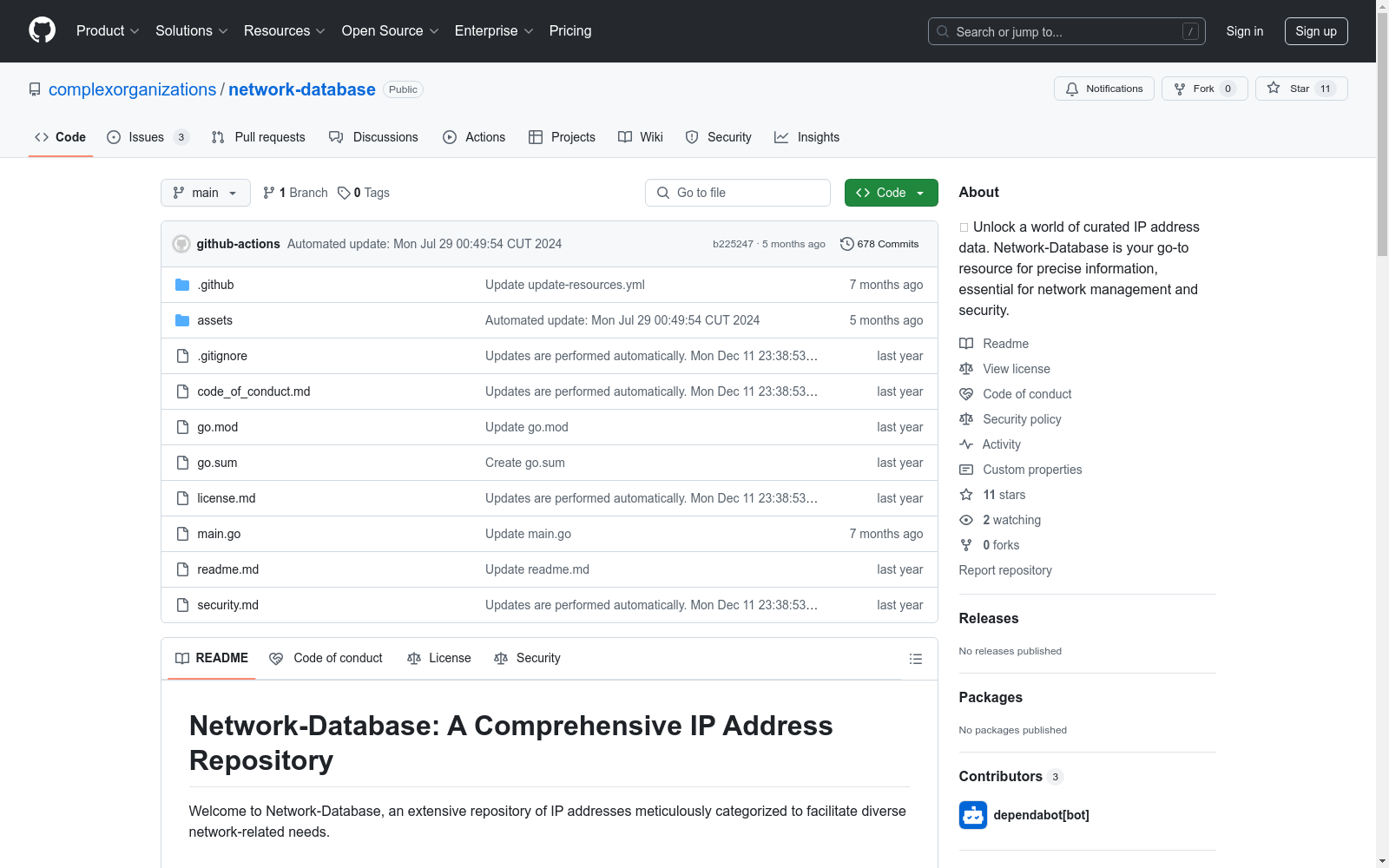Open the README outline list icon
1389x868 pixels.
pyautogui.click(x=915, y=659)
